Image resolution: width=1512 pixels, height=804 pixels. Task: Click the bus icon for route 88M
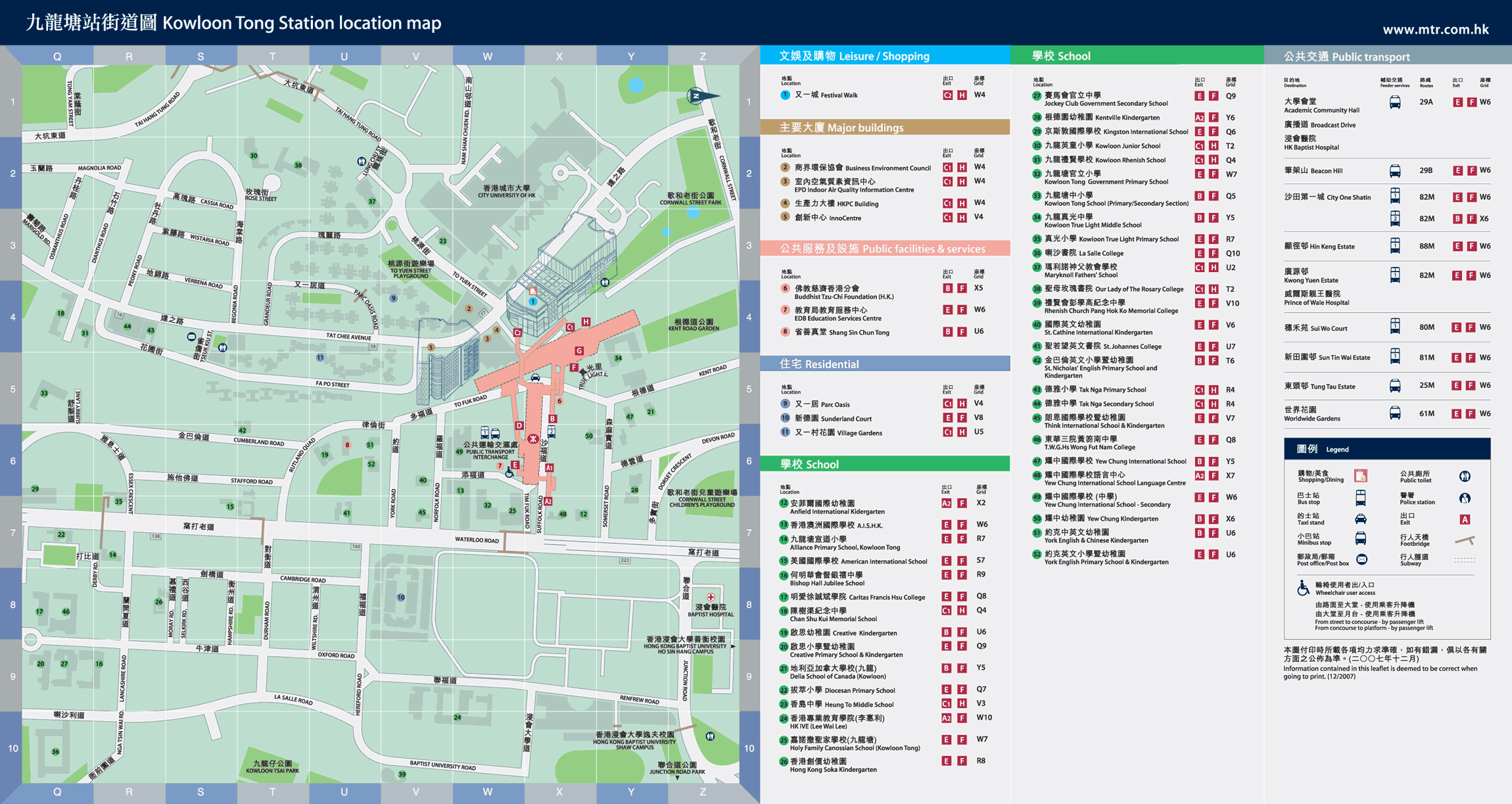pos(1394,246)
